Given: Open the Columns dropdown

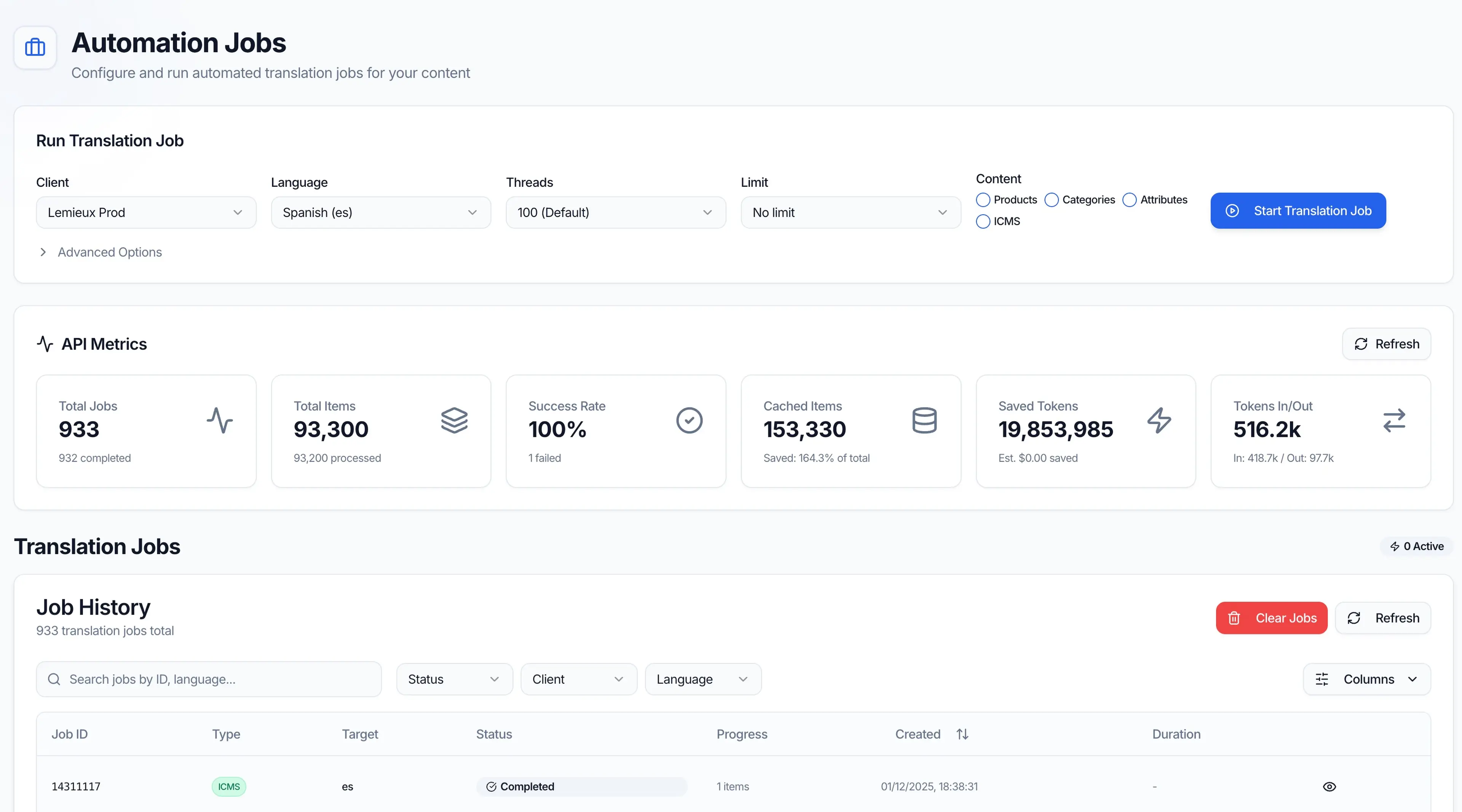Looking at the screenshot, I should [x=1367, y=679].
